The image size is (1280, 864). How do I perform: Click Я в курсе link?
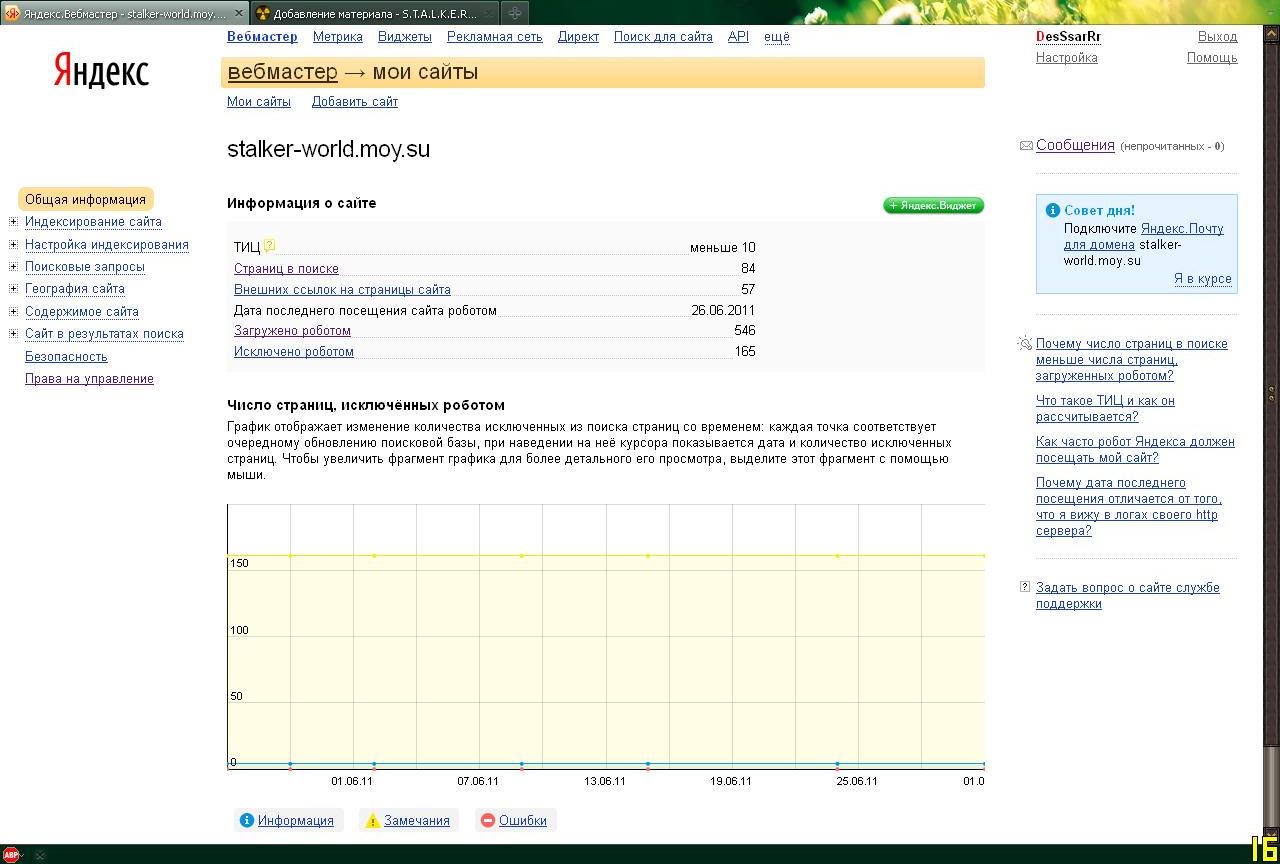point(1203,279)
